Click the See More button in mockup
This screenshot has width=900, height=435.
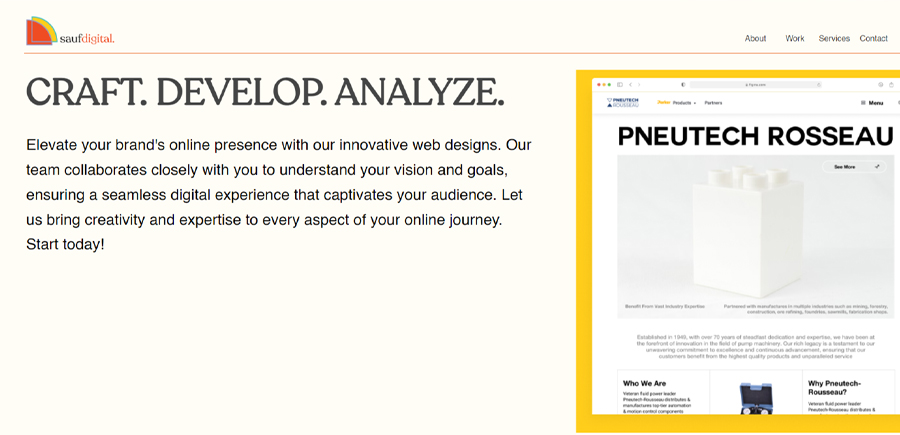coord(845,167)
